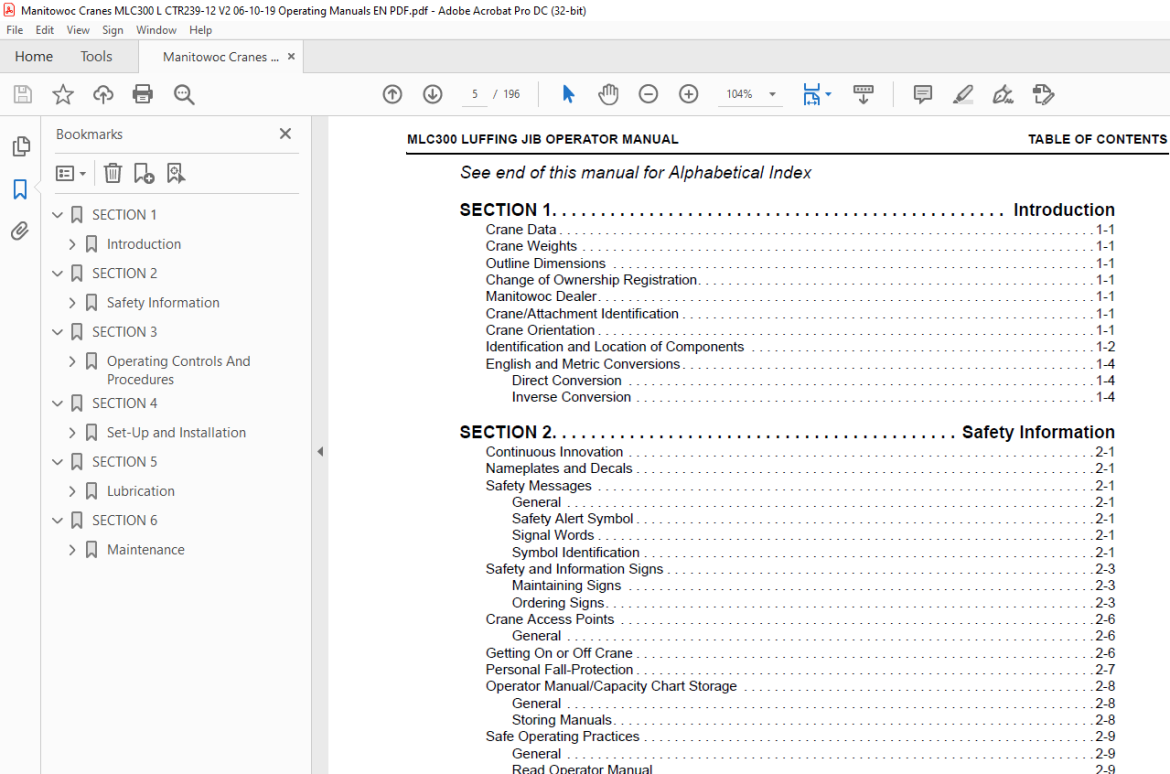
Task: Collapse the SECTION 2 bookmark
Action: [57, 273]
